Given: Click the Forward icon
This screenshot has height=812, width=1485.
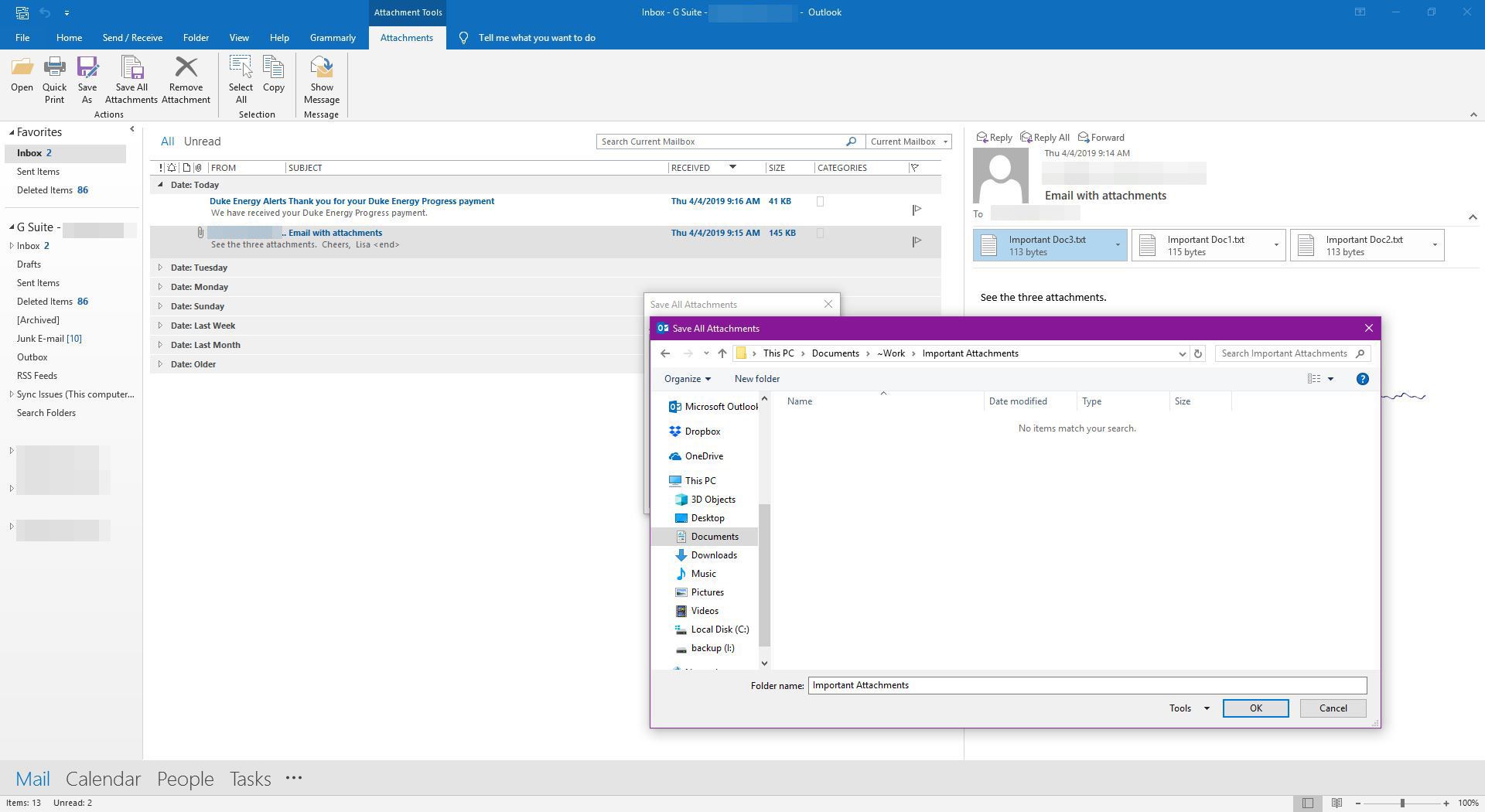Looking at the screenshot, I should pyautogui.click(x=1101, y=138).
